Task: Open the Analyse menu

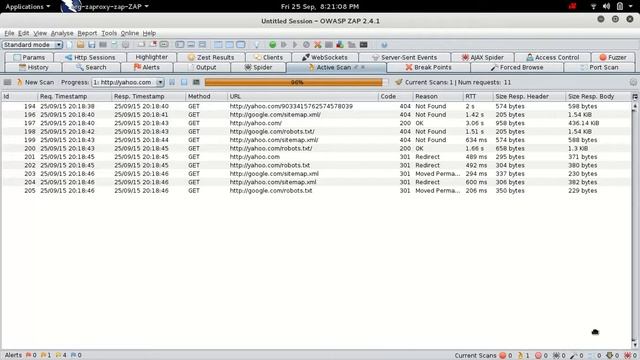Action: 62,33
